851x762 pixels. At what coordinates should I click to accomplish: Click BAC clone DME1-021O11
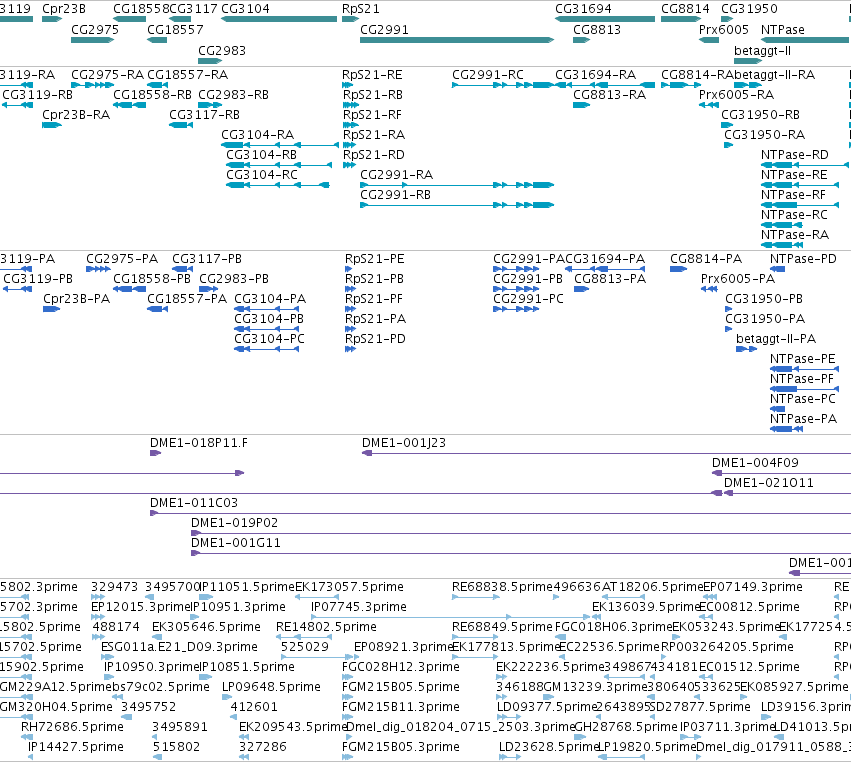[788, 493]
